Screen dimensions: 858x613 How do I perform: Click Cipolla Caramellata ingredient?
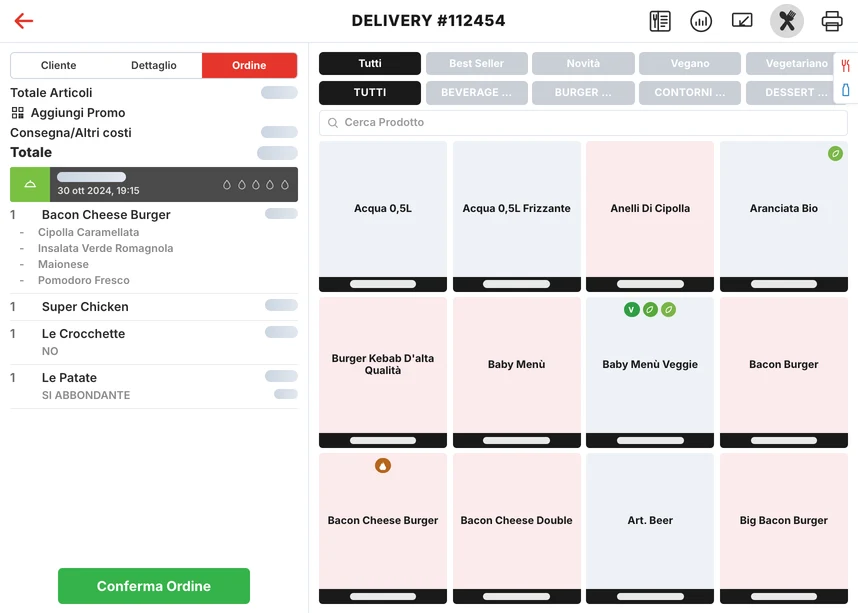pos(88,232)
